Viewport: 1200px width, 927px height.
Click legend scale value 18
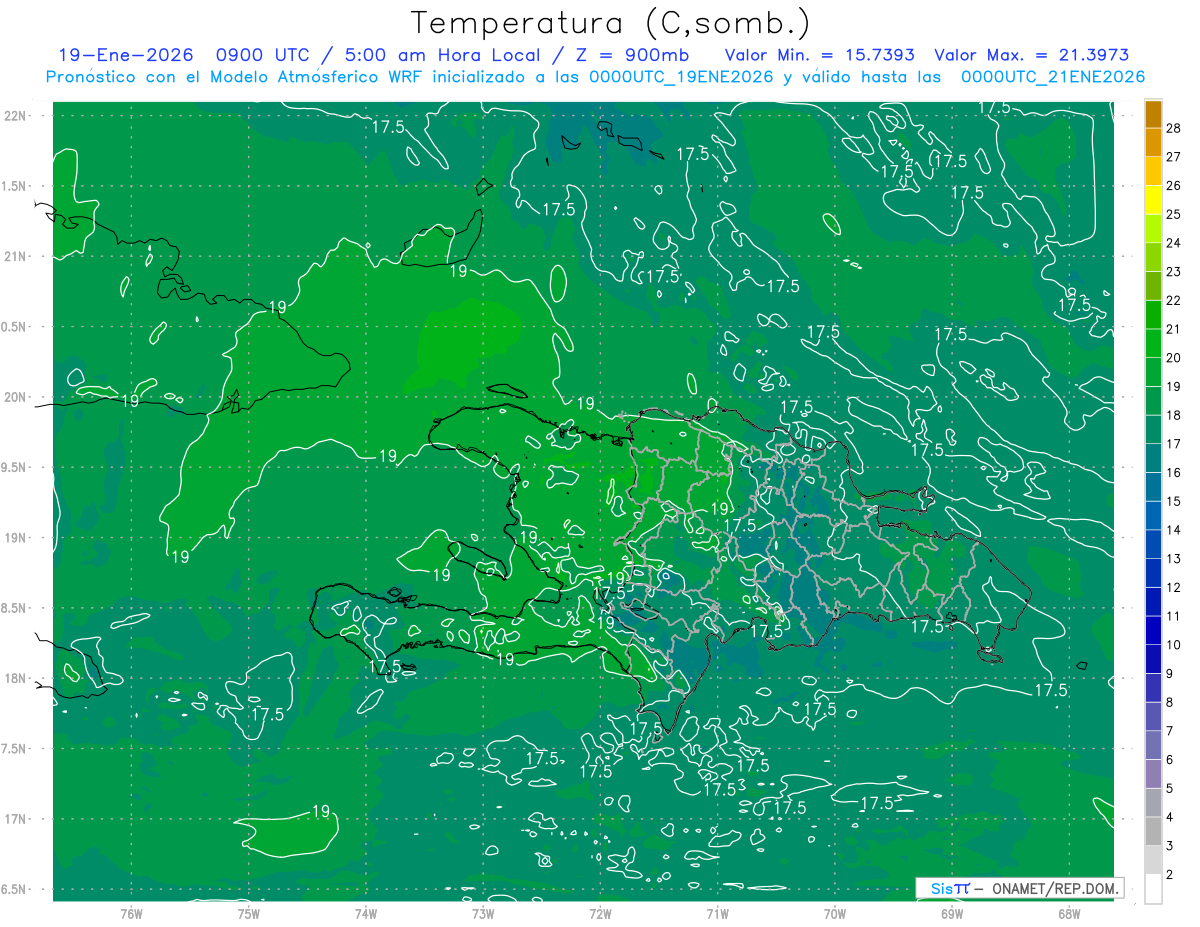click(x=1174, y=415)
